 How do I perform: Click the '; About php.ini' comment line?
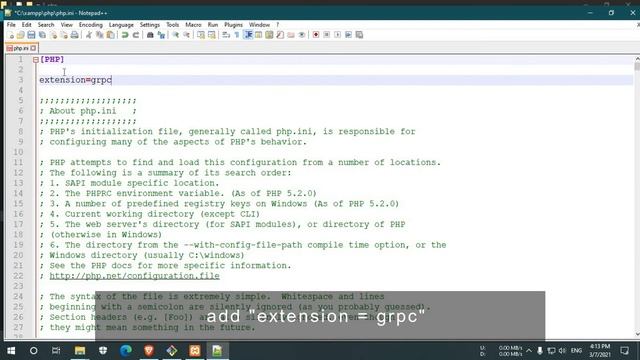[88, 111]
